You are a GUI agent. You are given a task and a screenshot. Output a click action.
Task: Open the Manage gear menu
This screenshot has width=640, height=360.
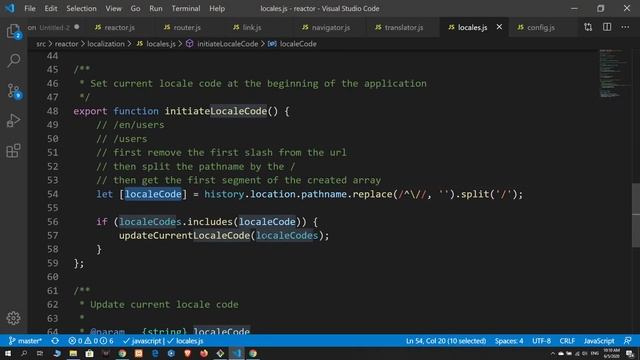13,318
